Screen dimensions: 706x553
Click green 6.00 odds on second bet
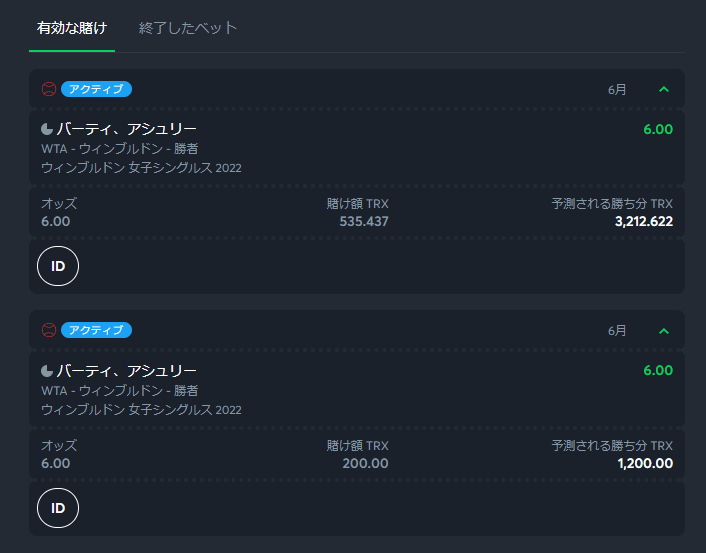658,370
